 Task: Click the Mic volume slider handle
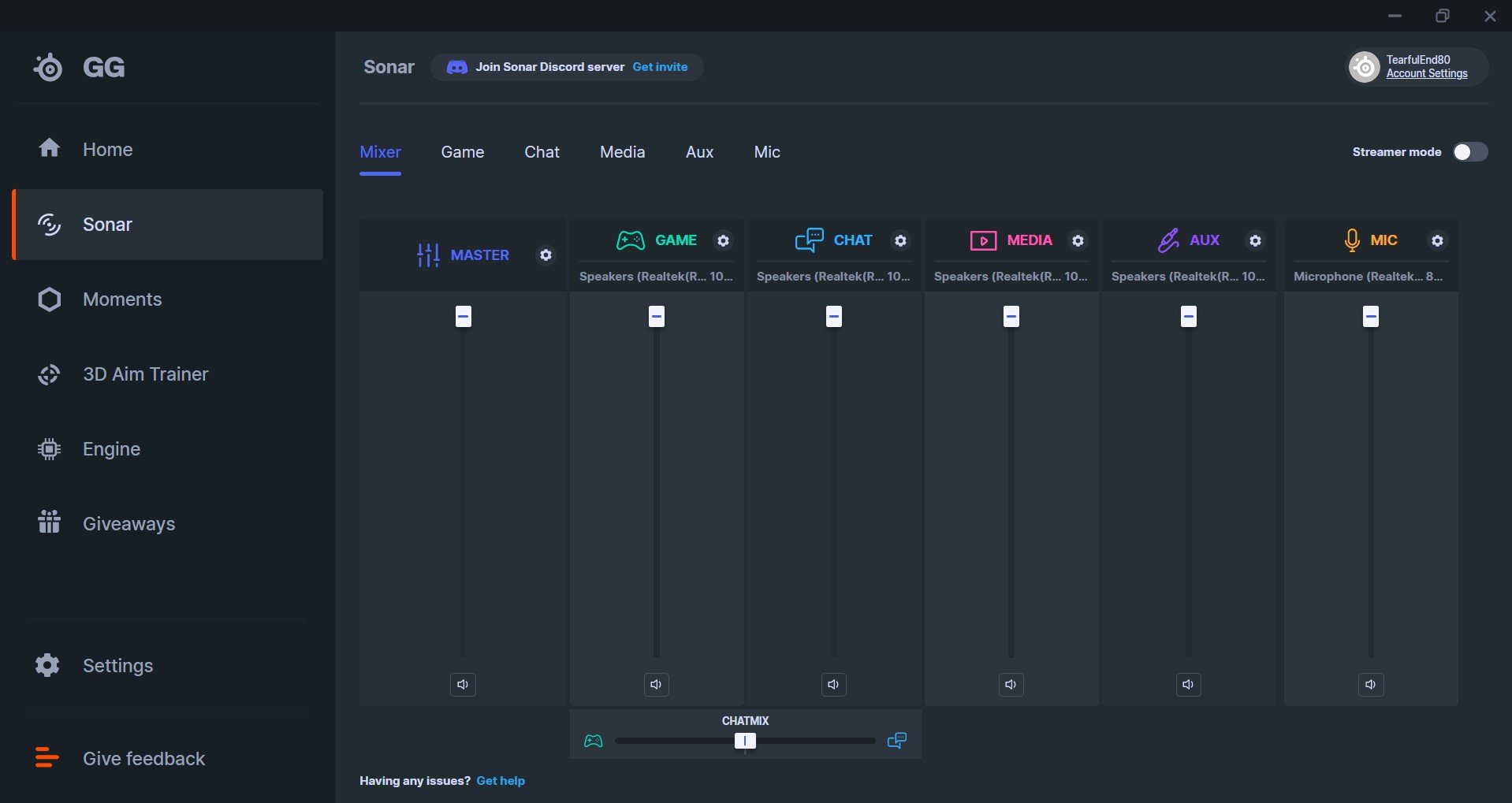coord(1371,317)
